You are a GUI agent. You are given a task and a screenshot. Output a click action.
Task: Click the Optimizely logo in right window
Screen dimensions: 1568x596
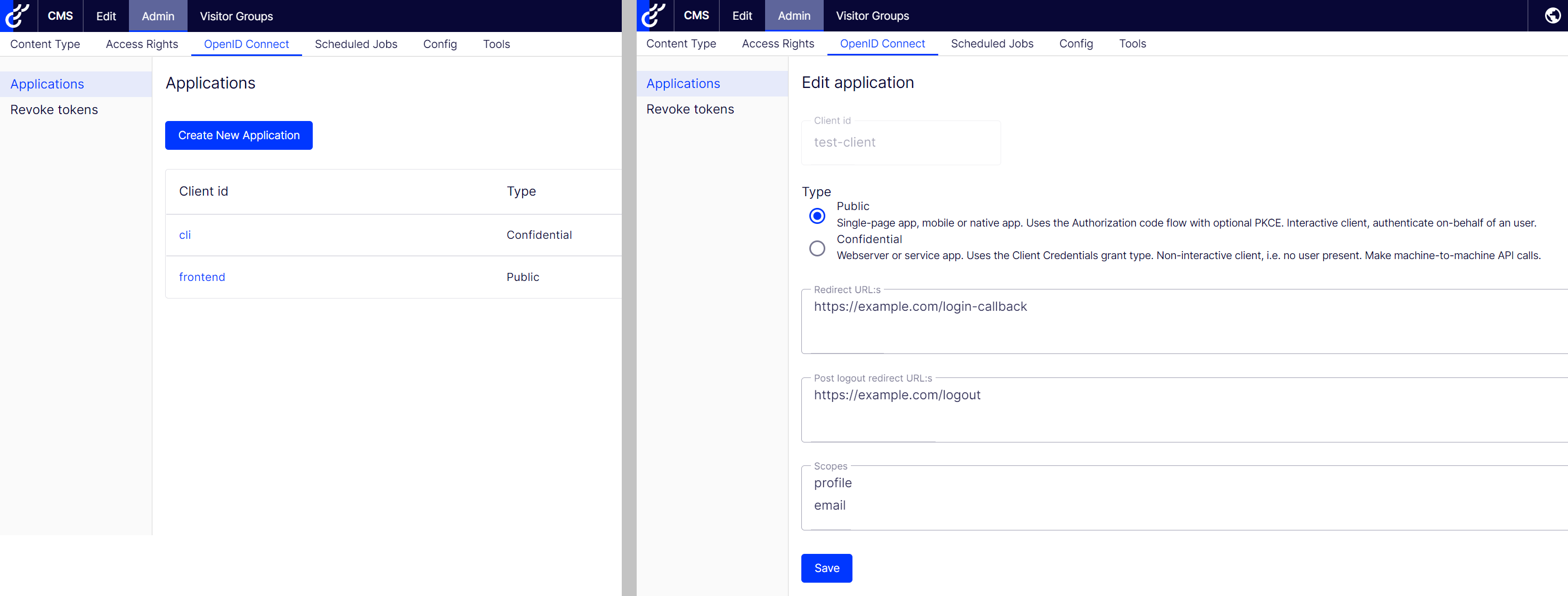coord(653,16)
